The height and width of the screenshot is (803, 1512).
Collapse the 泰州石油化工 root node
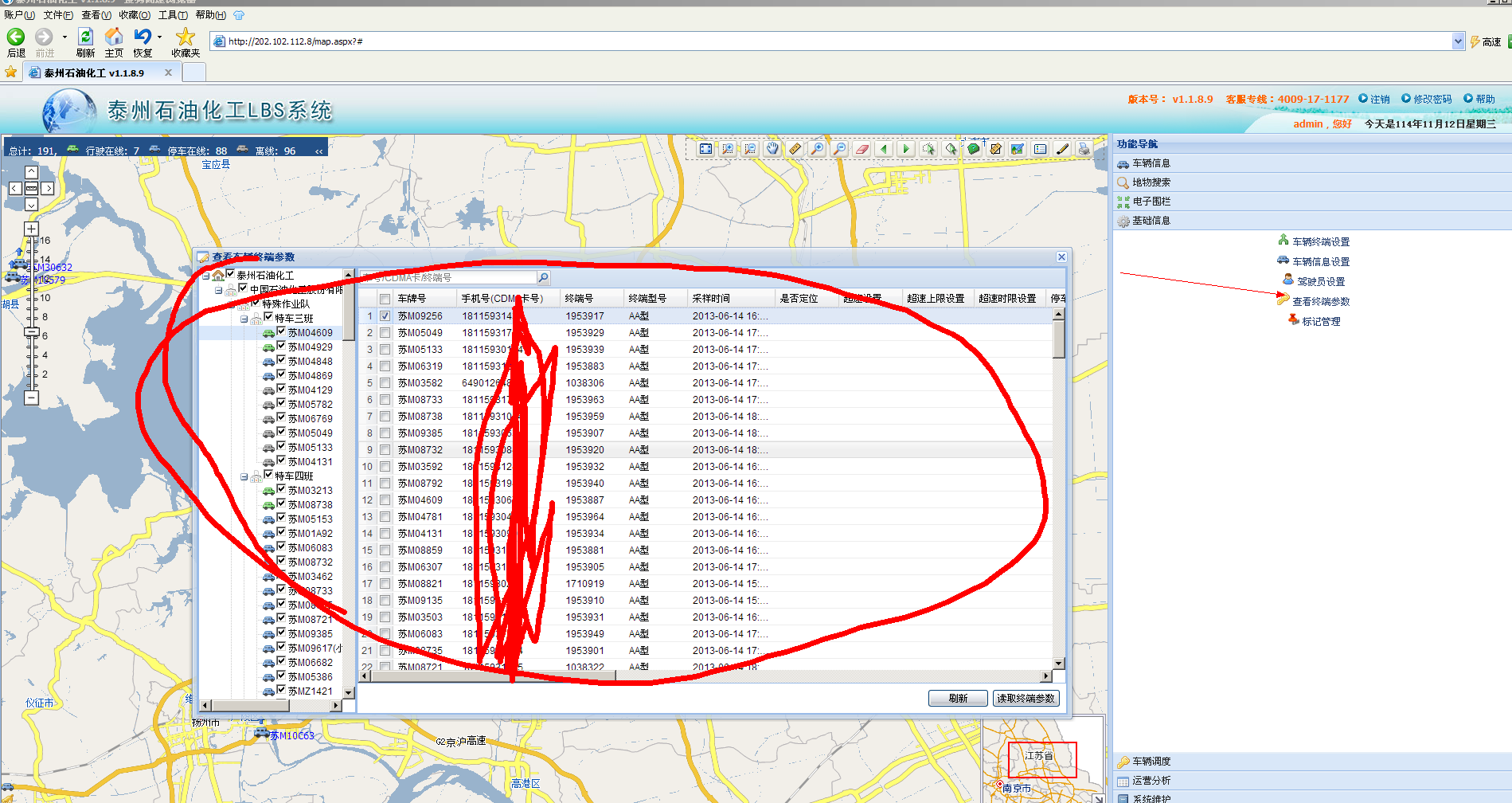[x=206, y=276]
